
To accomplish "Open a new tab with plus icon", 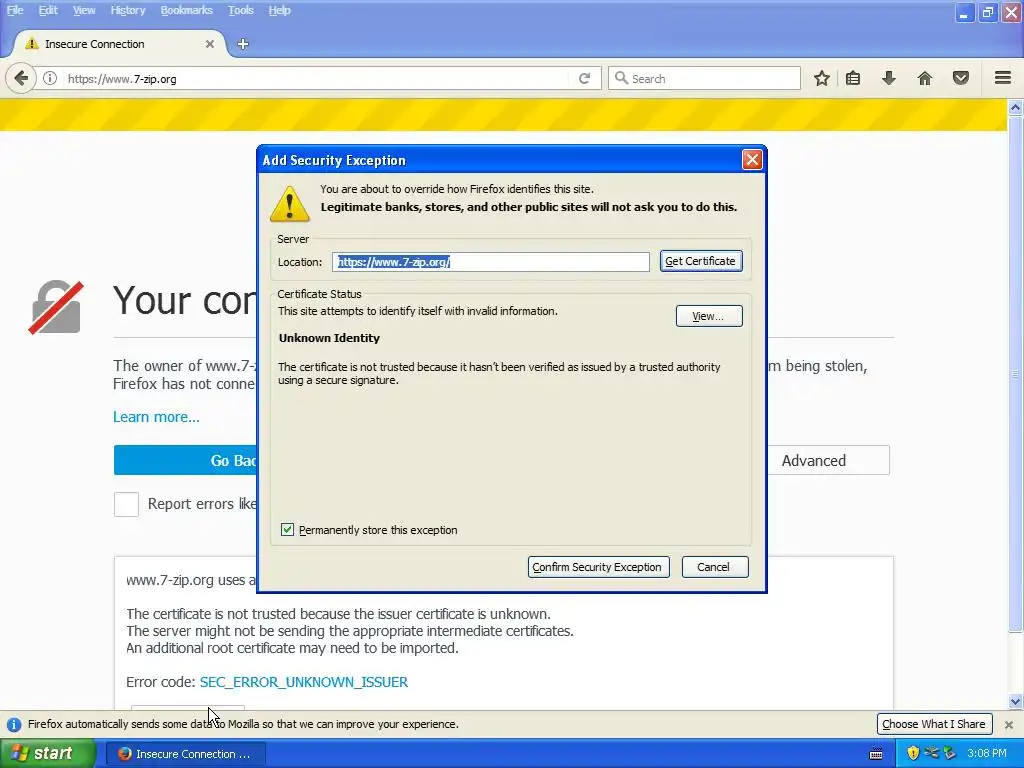I will [x=243, y=44].
